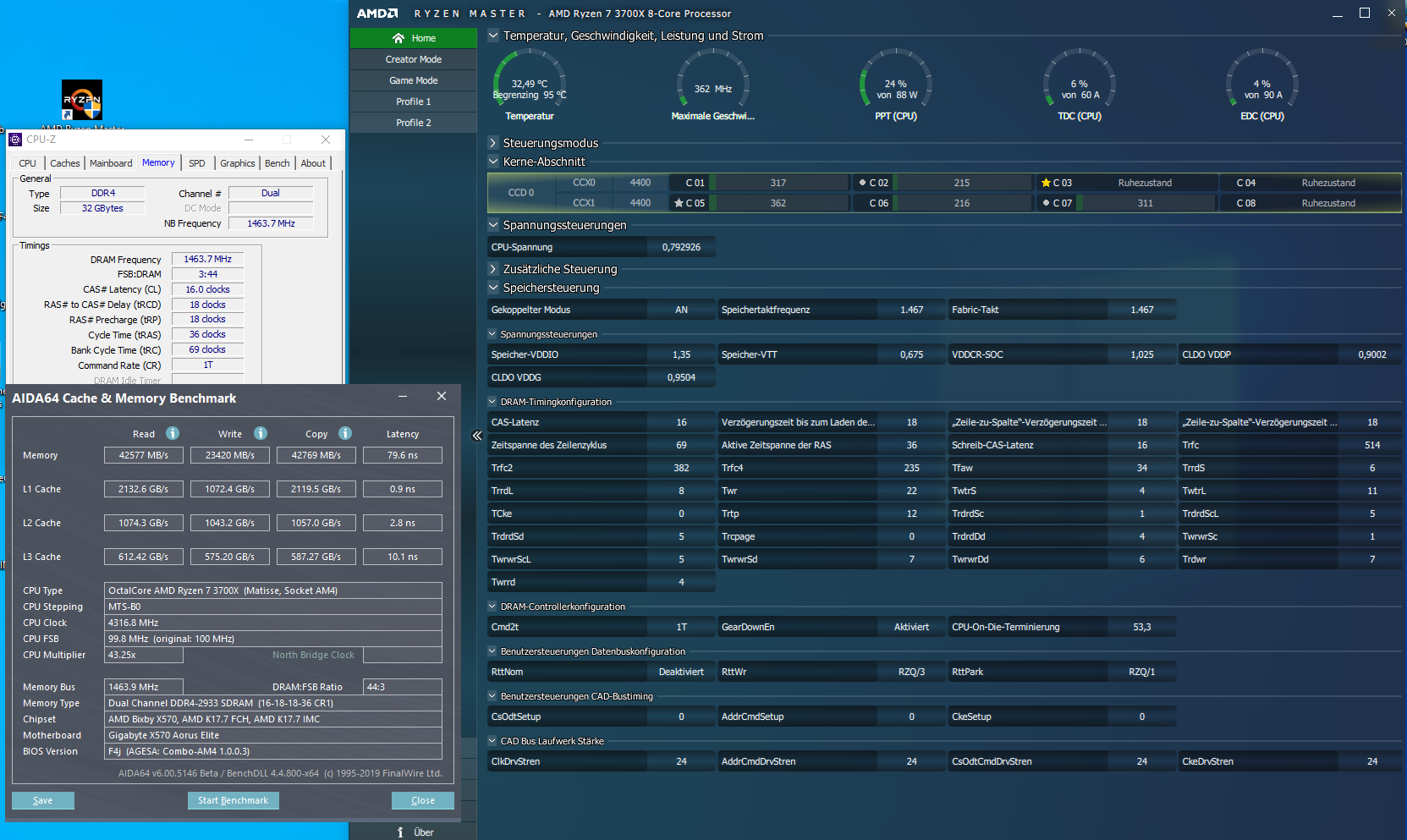This screenshot has width=1407, height=840.
Task: Collapse the DRAM-Controllerkonfiguration subsection
Action: (x=492, y=607)
